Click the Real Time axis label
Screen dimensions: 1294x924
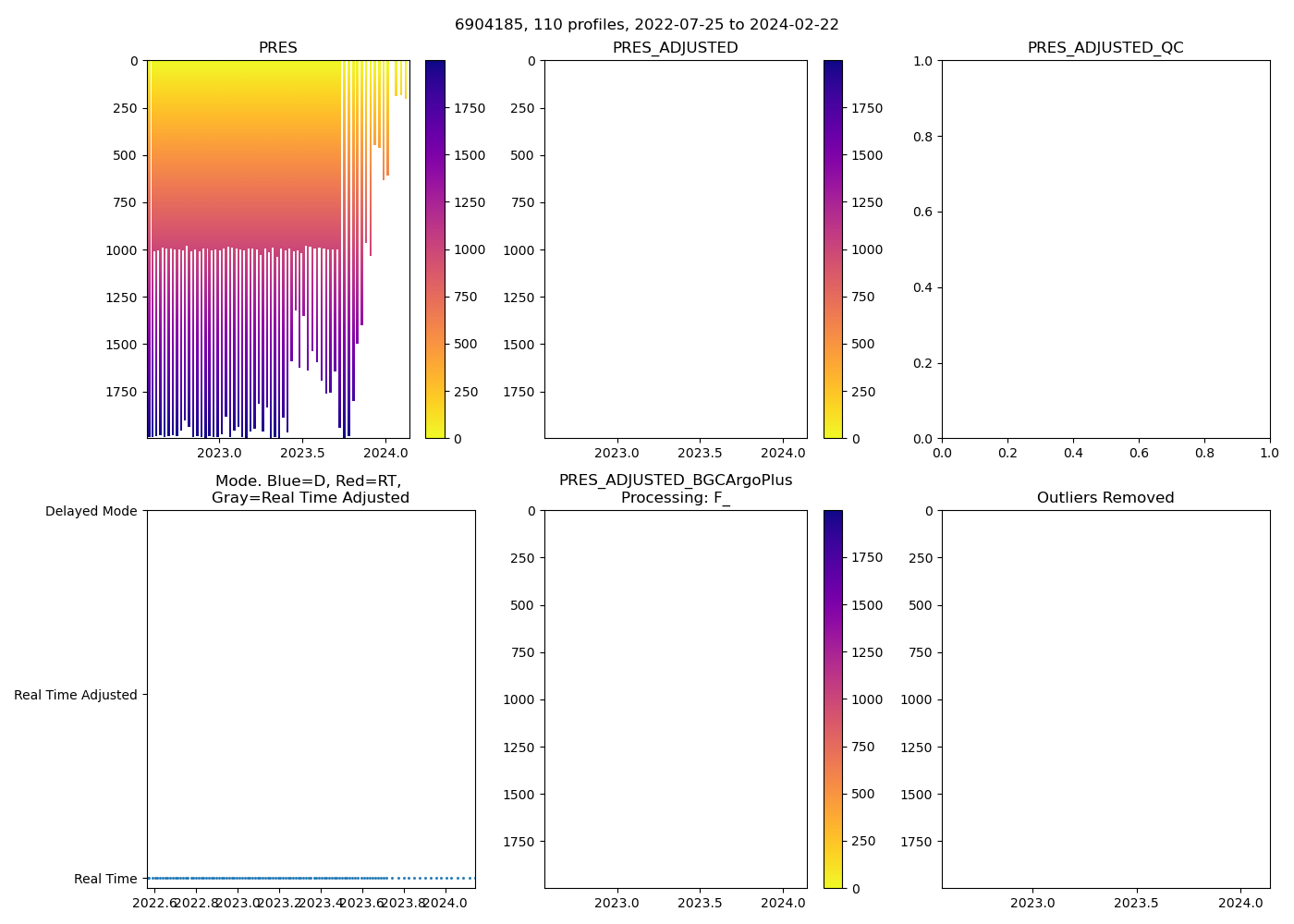click(105, 879)
